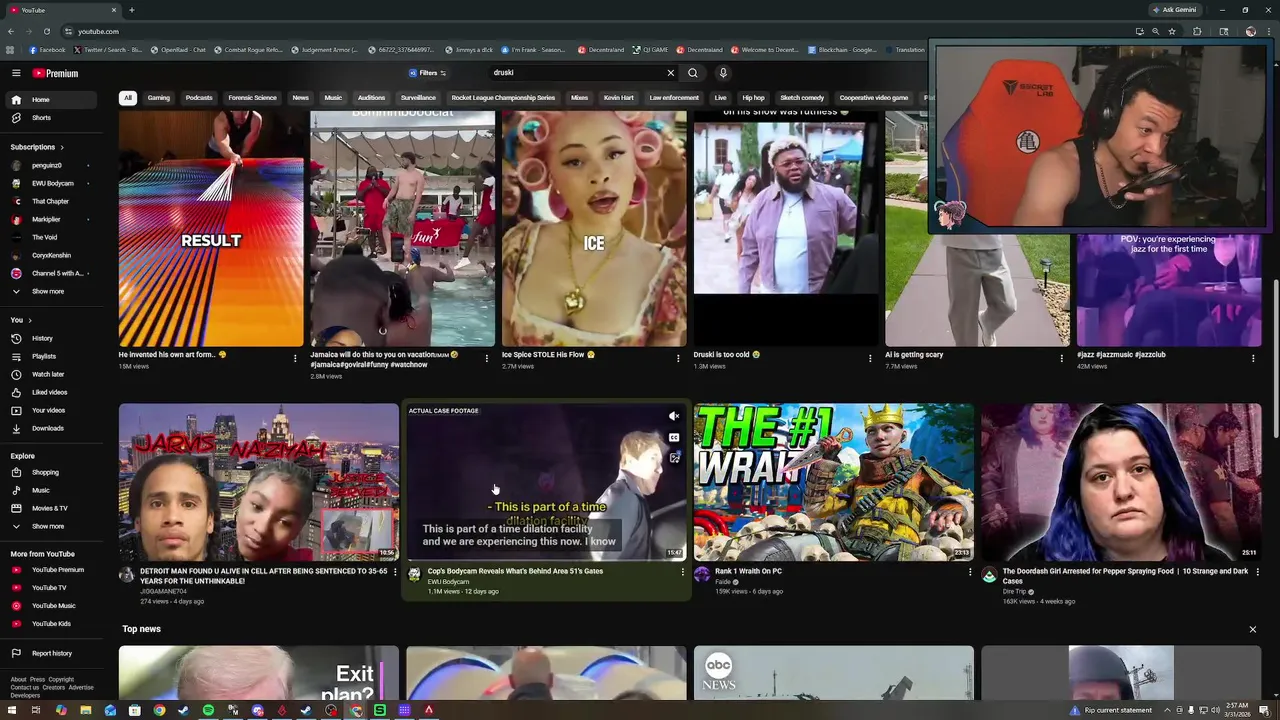This screenshot has height=720, width=1280.
Task: Open Your videos in the sidebar
Action: (50, 410)
